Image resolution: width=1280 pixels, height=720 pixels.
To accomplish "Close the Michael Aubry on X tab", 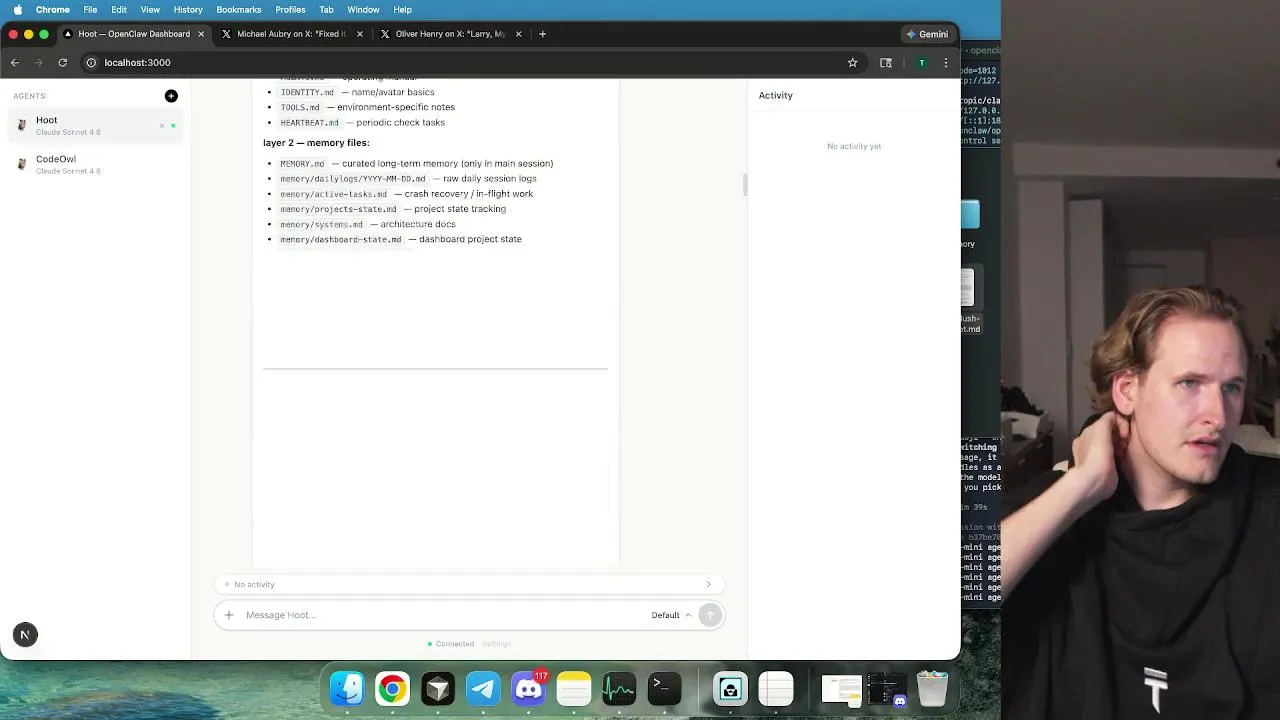I will pos(360,34).
